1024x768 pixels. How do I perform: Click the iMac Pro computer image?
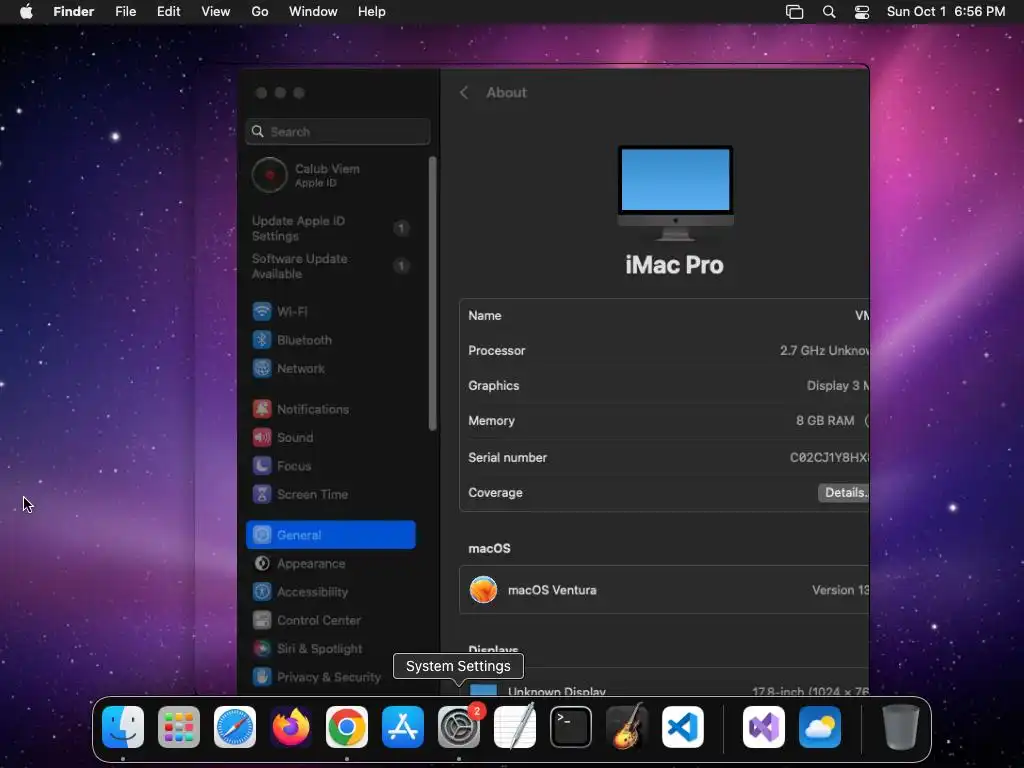675,193
